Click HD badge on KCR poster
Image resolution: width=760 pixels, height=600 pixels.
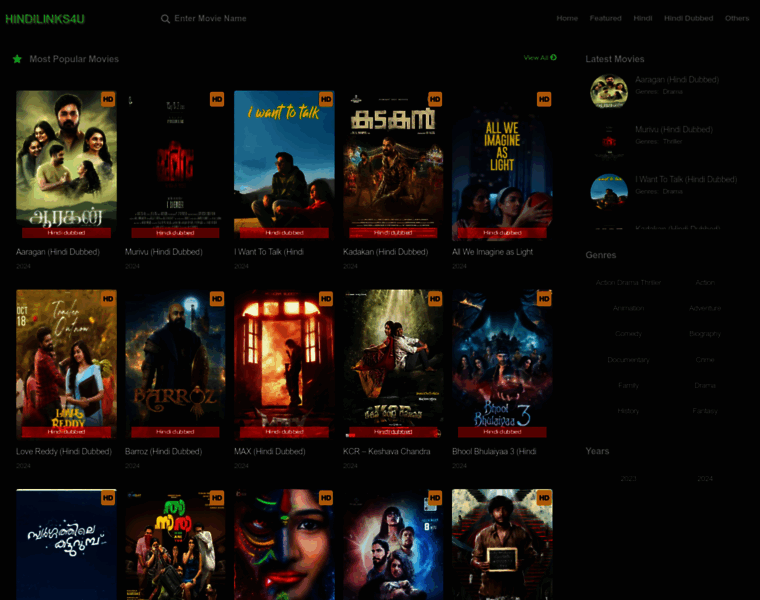435,299
